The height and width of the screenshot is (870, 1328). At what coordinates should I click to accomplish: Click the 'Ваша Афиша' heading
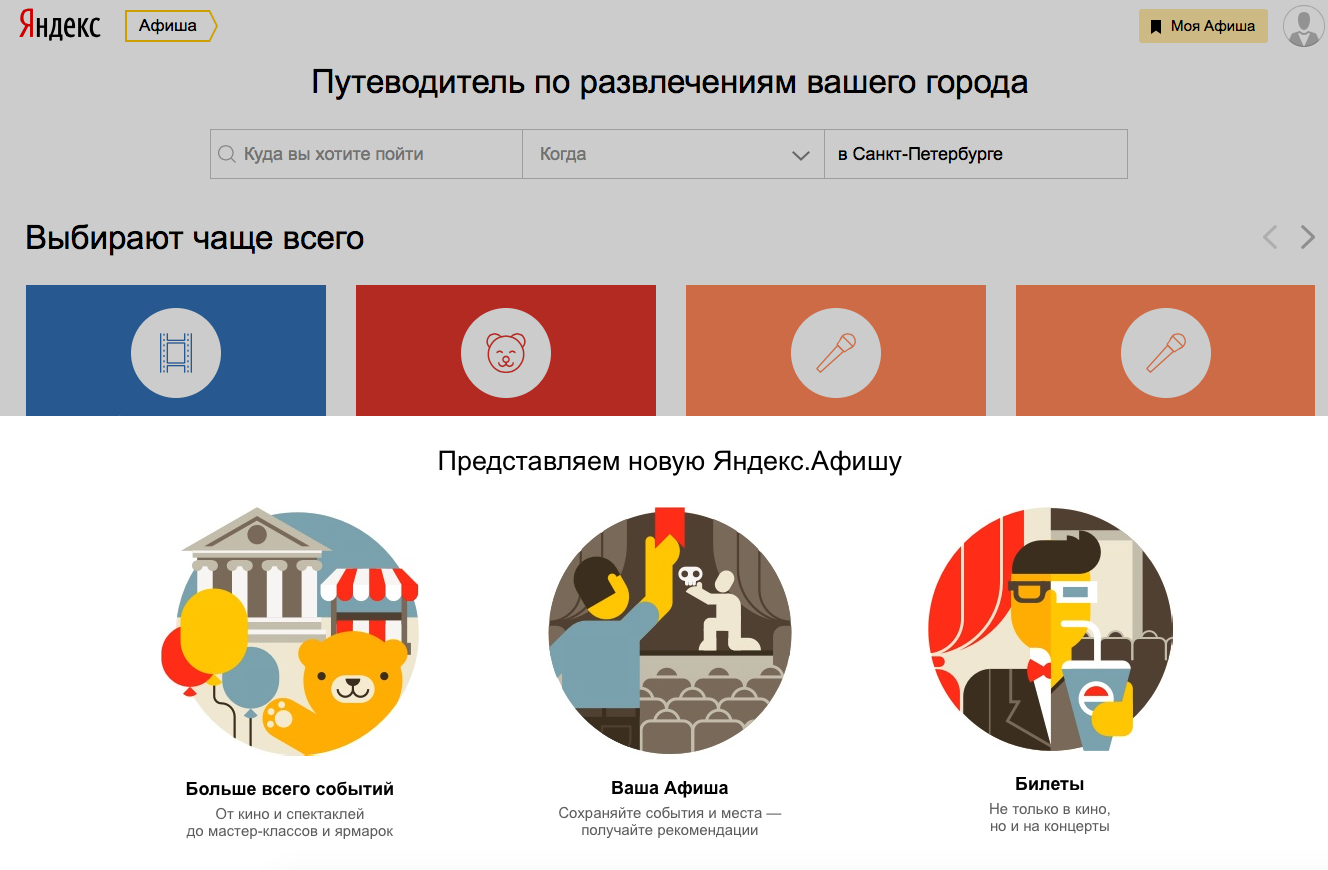click(670, 788)
